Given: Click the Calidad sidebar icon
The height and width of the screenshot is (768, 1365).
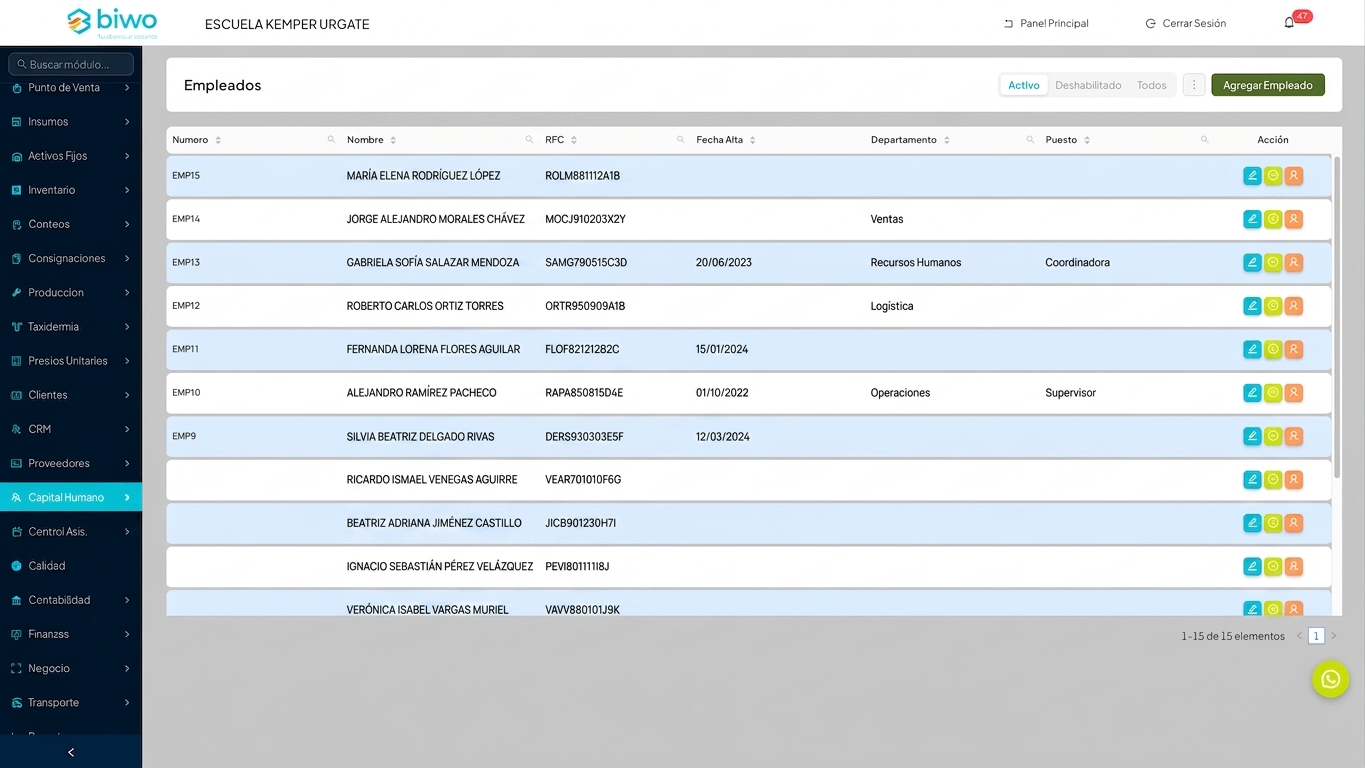Looking at the screenshot, I should (x=16, y=566).
